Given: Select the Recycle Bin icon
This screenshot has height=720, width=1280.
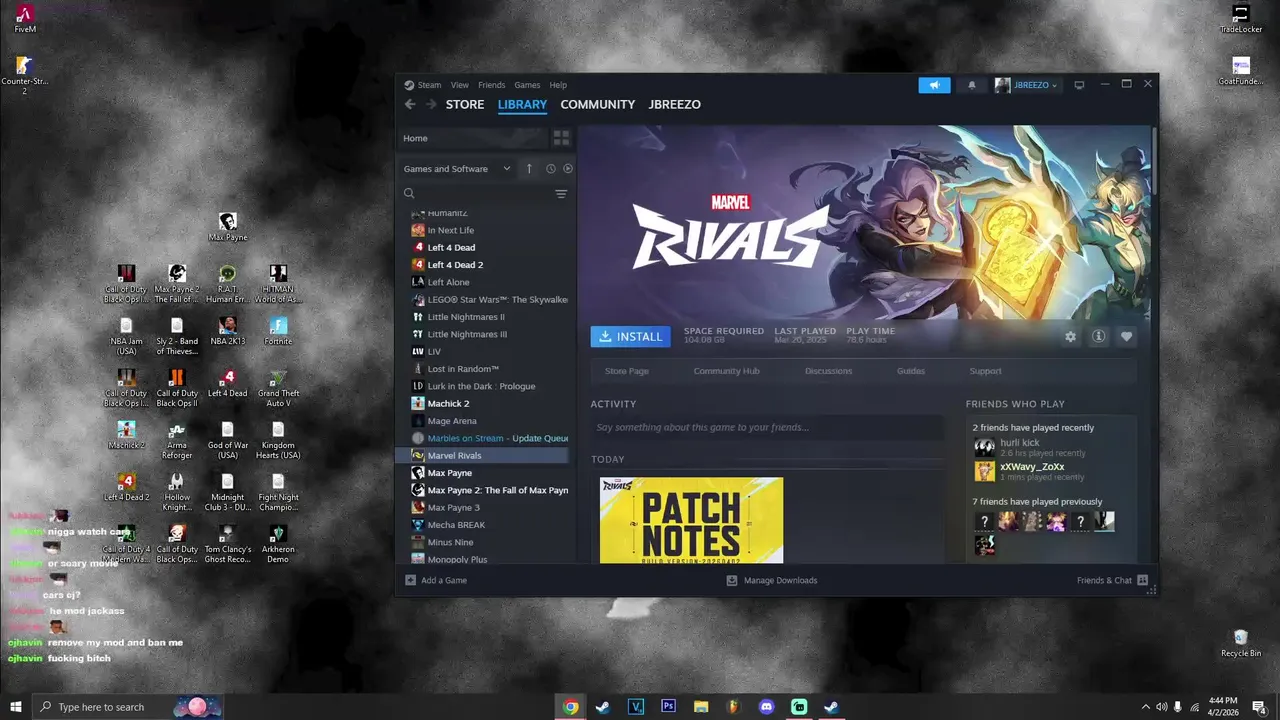Looking at the screenshot, I should tap(1241, 643).
